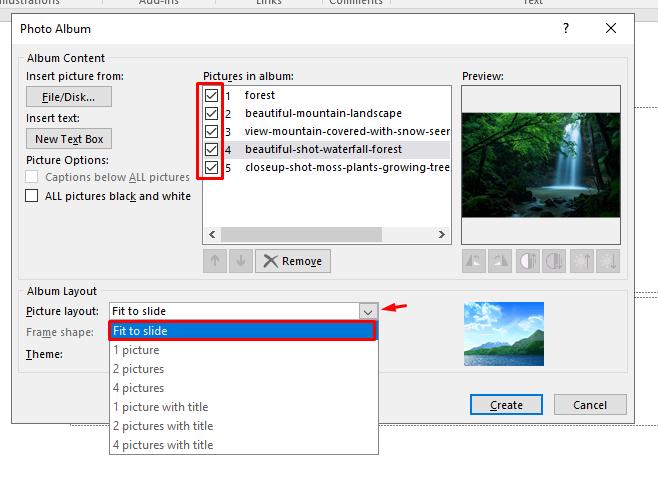Screen dimensions: 658x483
Task: Click the increase brightness icon under Preview
Action: point(582,261)
